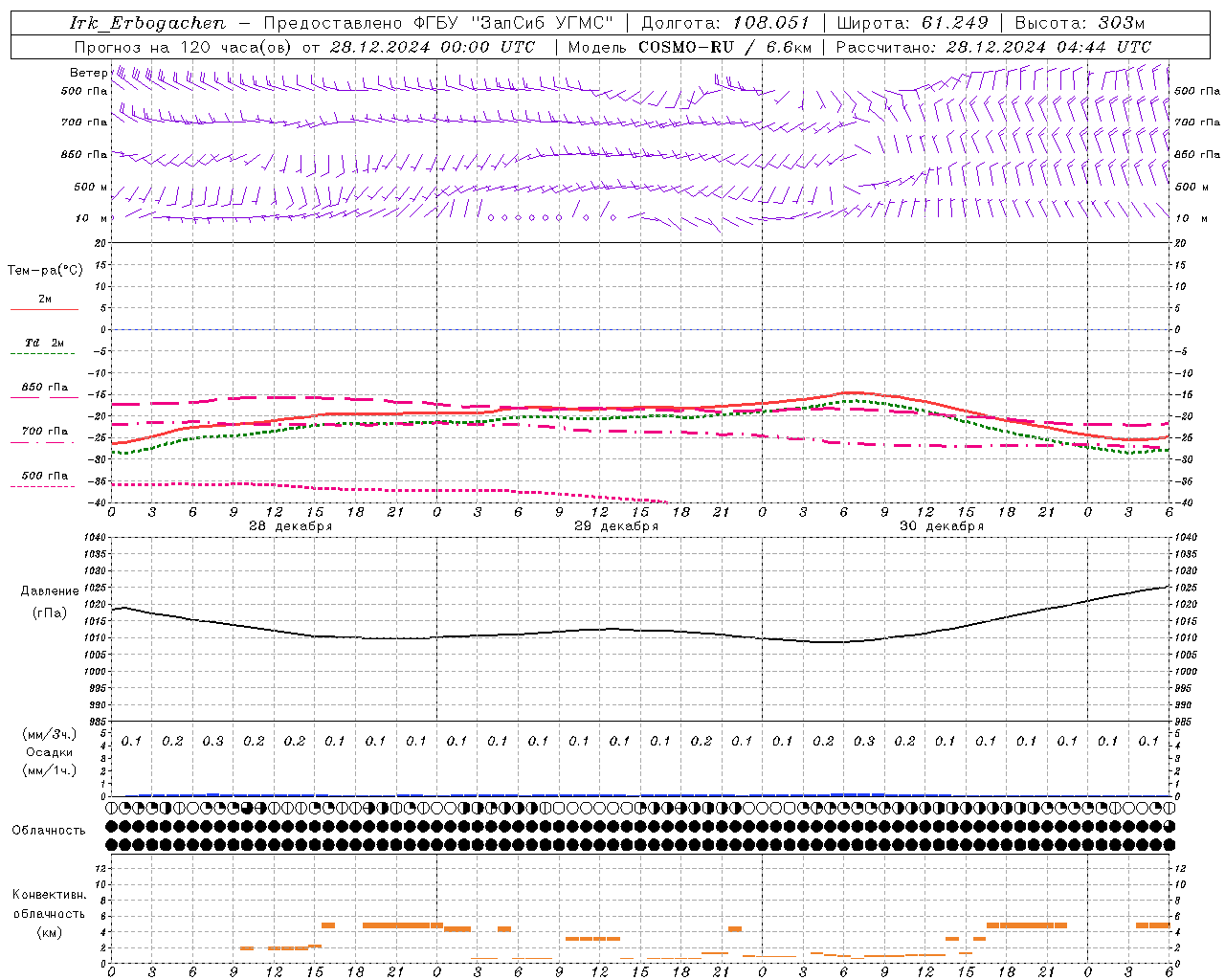Click the Ветер wind panel label

(88, 73)
